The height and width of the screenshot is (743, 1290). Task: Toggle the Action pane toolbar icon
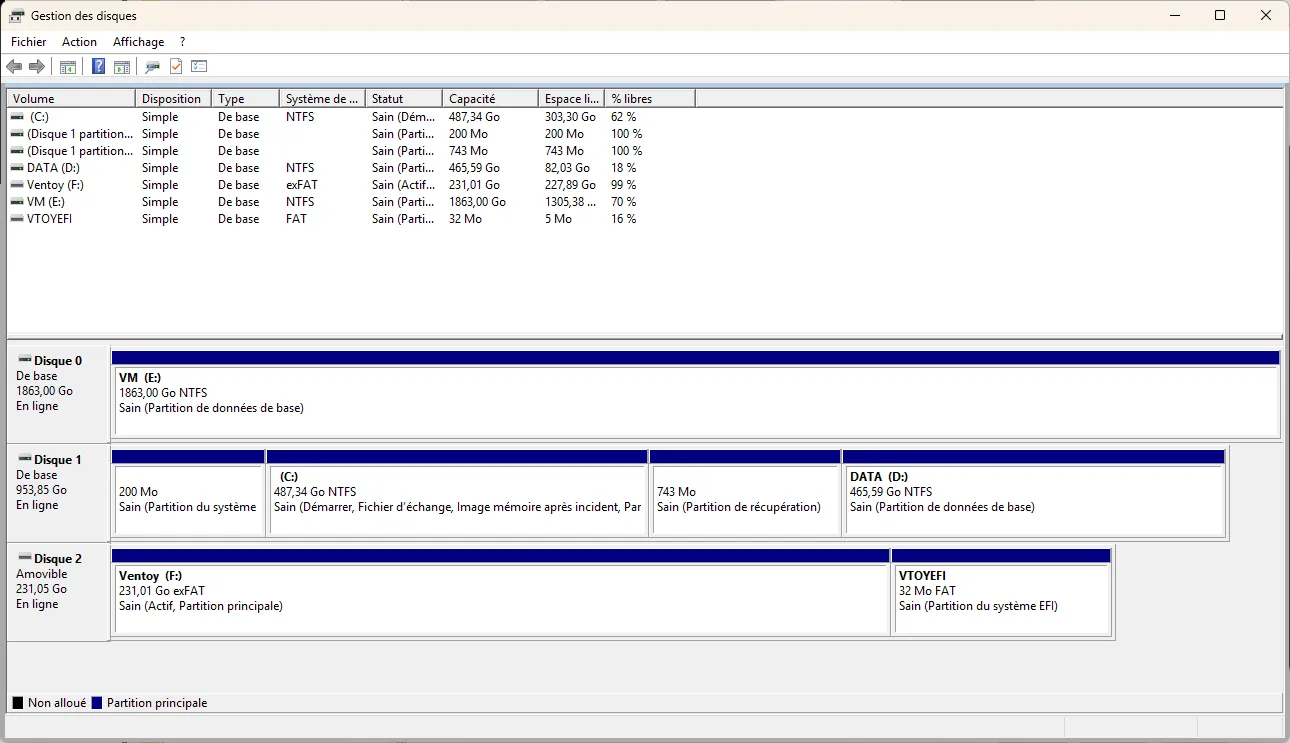(122, 67)
